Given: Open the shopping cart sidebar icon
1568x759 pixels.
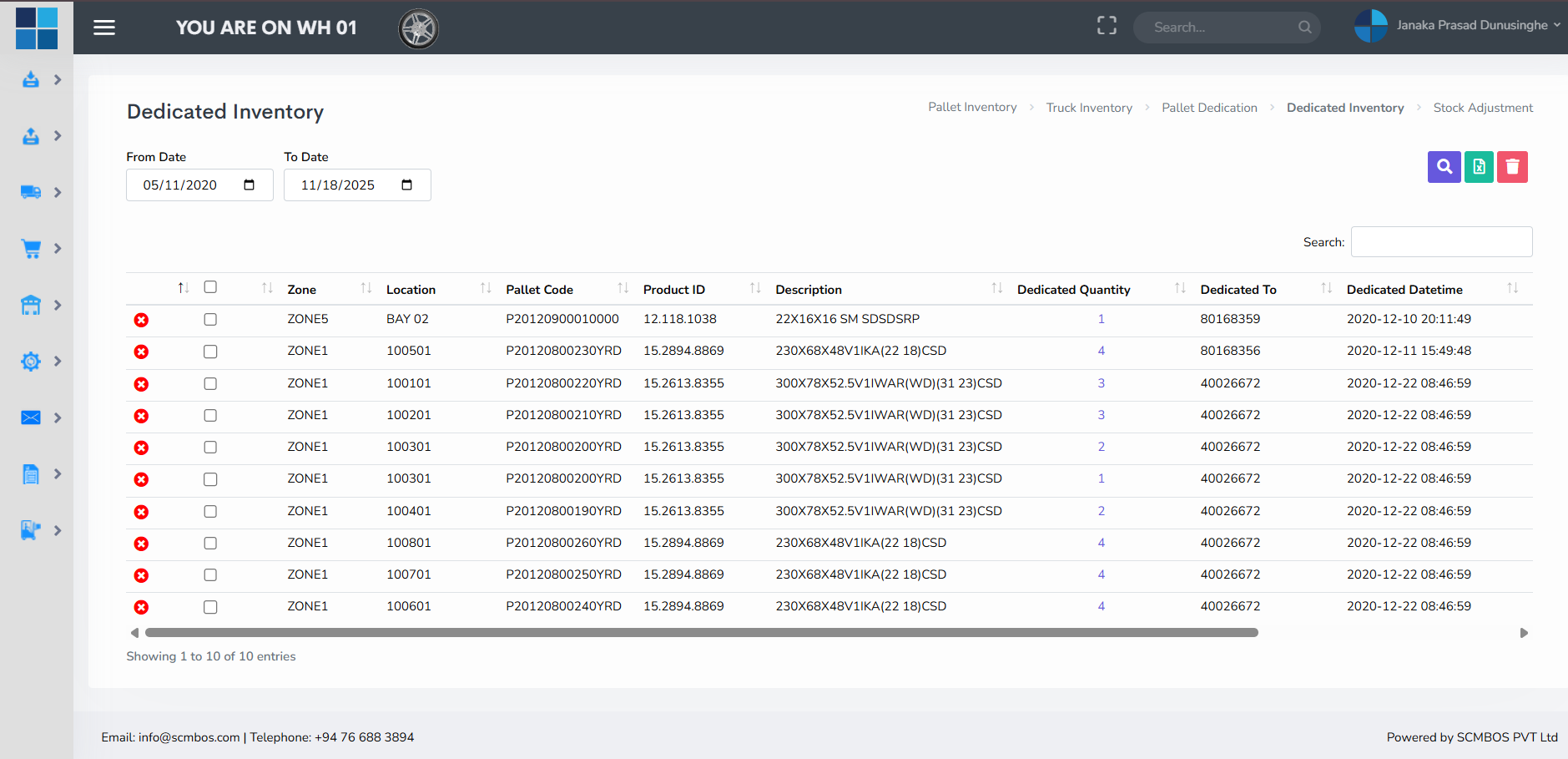Looking at the screenshot, I should point(31,249).
